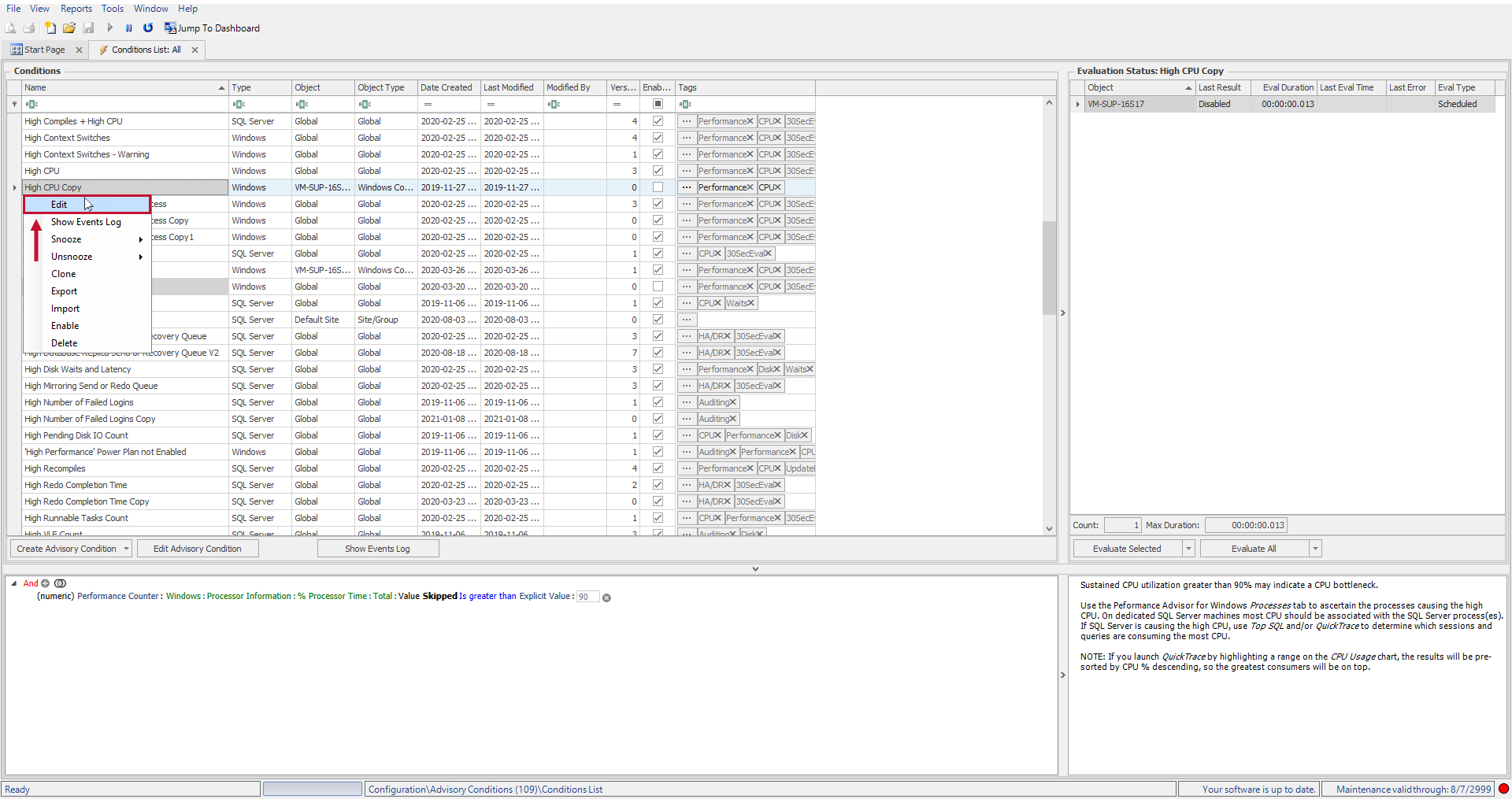Image resolution: width=1512 pixels, height=799 pixels.
Task: Open the Tools menu
Action: 112,9
